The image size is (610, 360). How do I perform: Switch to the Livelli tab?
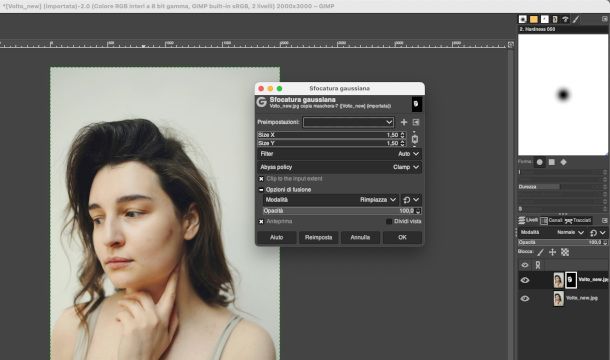[x=528, y=220]
